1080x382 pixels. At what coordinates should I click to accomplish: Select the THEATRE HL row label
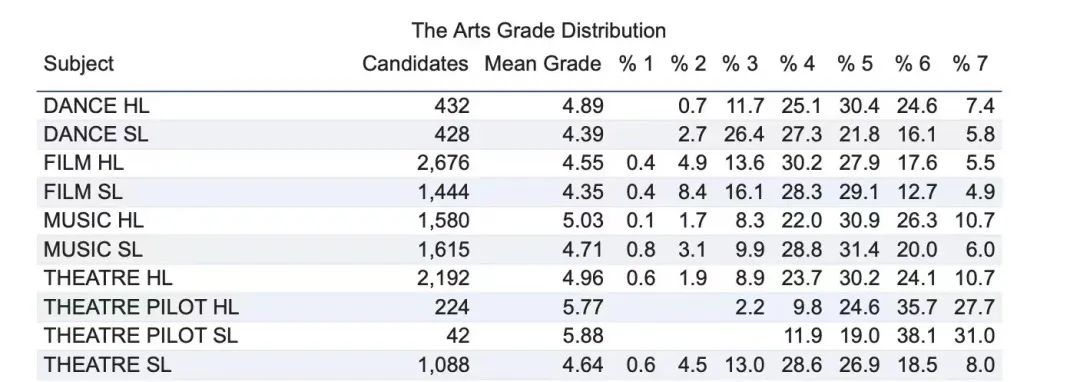tap(108, 278)
